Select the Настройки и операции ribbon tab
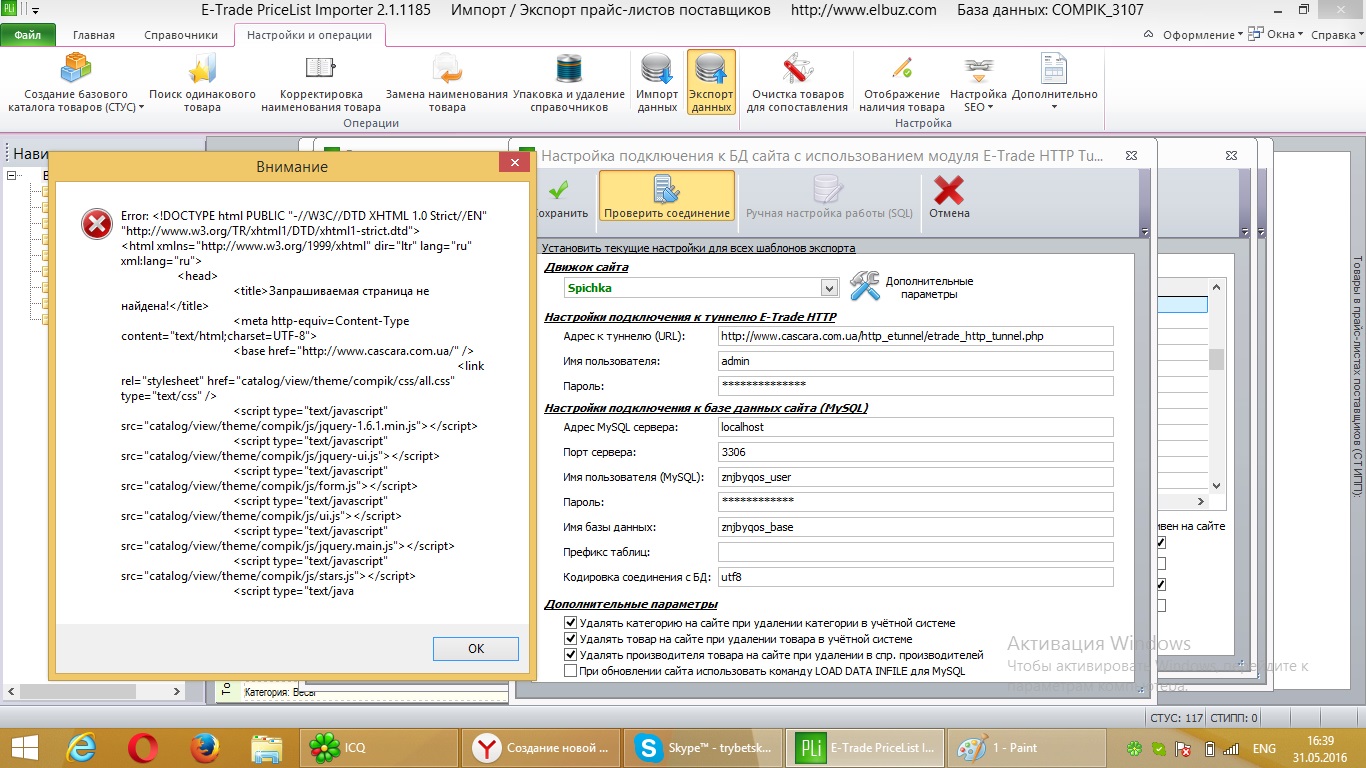 pyautogui.click(x=309, y=35)
